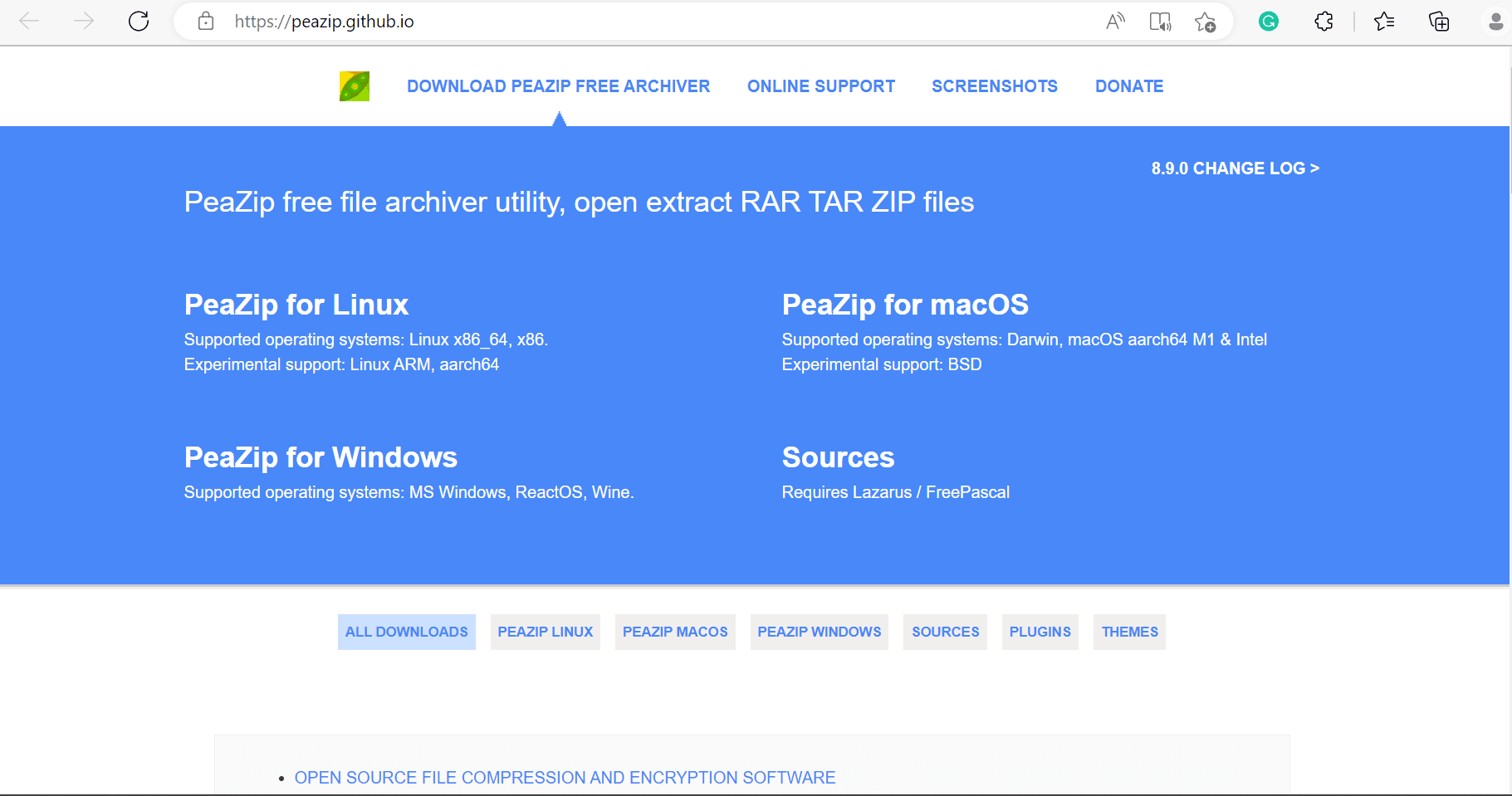Click the PeaZip logo icon
Image resolution: width=1512 pixels, height=796 pixels.
coord(355,86)
